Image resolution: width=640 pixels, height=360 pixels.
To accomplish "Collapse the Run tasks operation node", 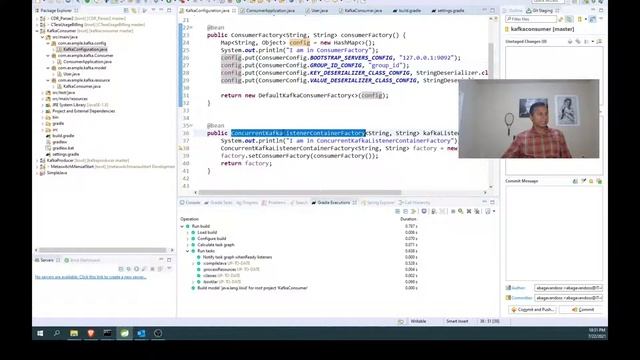I will pos(188,251).
